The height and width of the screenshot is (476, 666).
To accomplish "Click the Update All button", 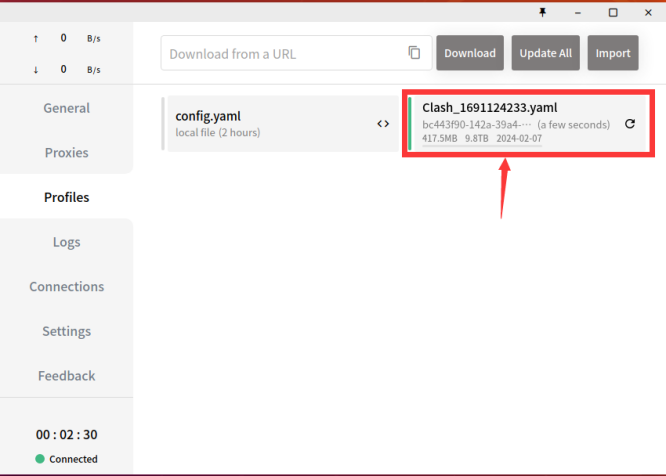I will (545, 53).
